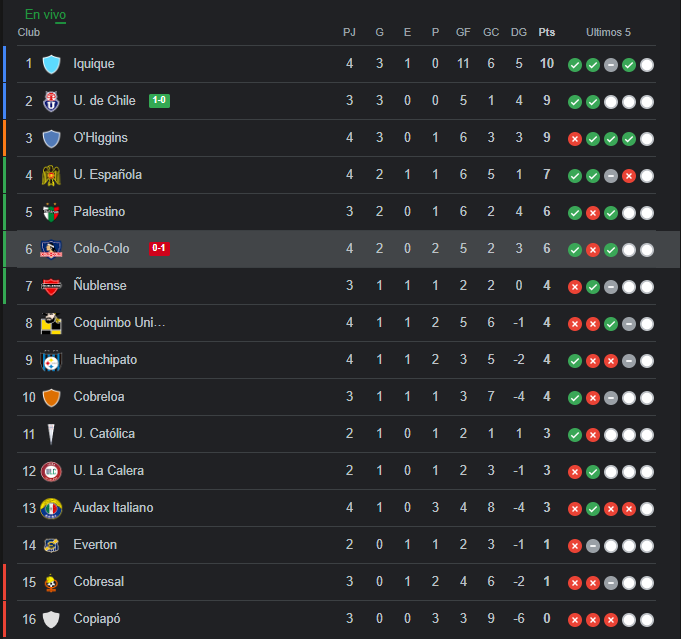Select Copiapó's first red loss indicator

pyautogui.click(x=575, y=620)
